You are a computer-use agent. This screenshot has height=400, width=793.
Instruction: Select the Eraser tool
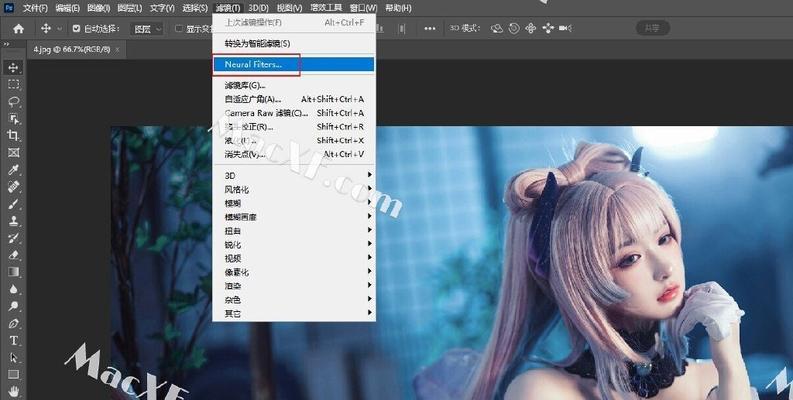[x=14, y=255]
